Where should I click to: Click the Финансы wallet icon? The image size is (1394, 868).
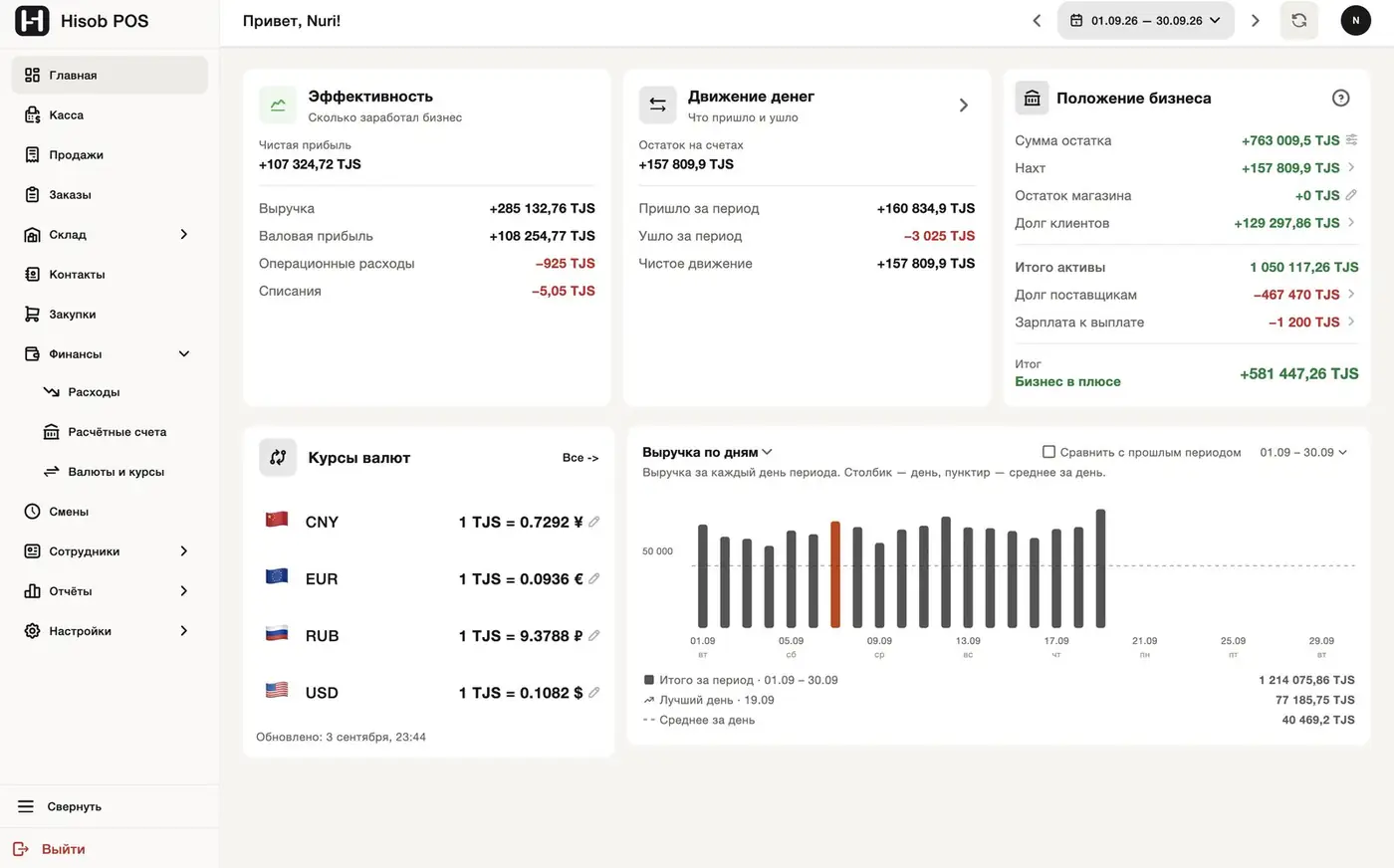[32, 353]
